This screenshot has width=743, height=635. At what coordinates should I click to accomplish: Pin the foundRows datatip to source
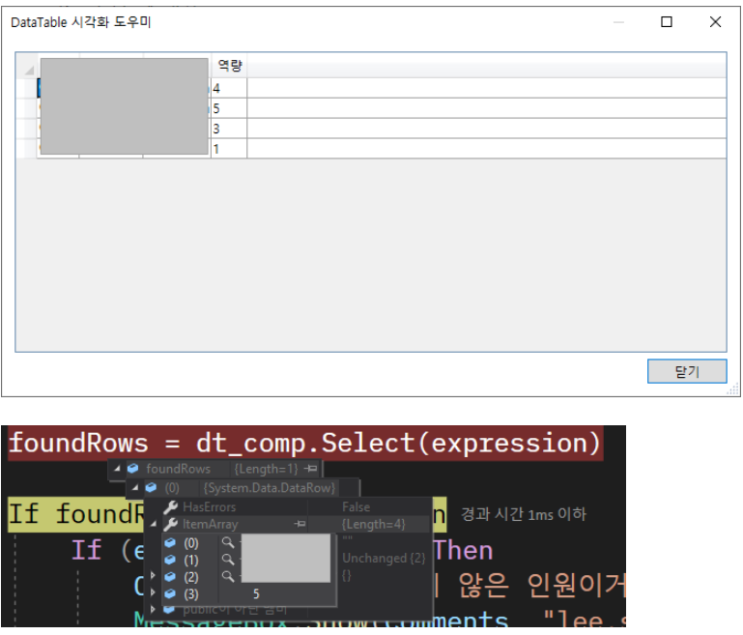(x=311, y=469)
